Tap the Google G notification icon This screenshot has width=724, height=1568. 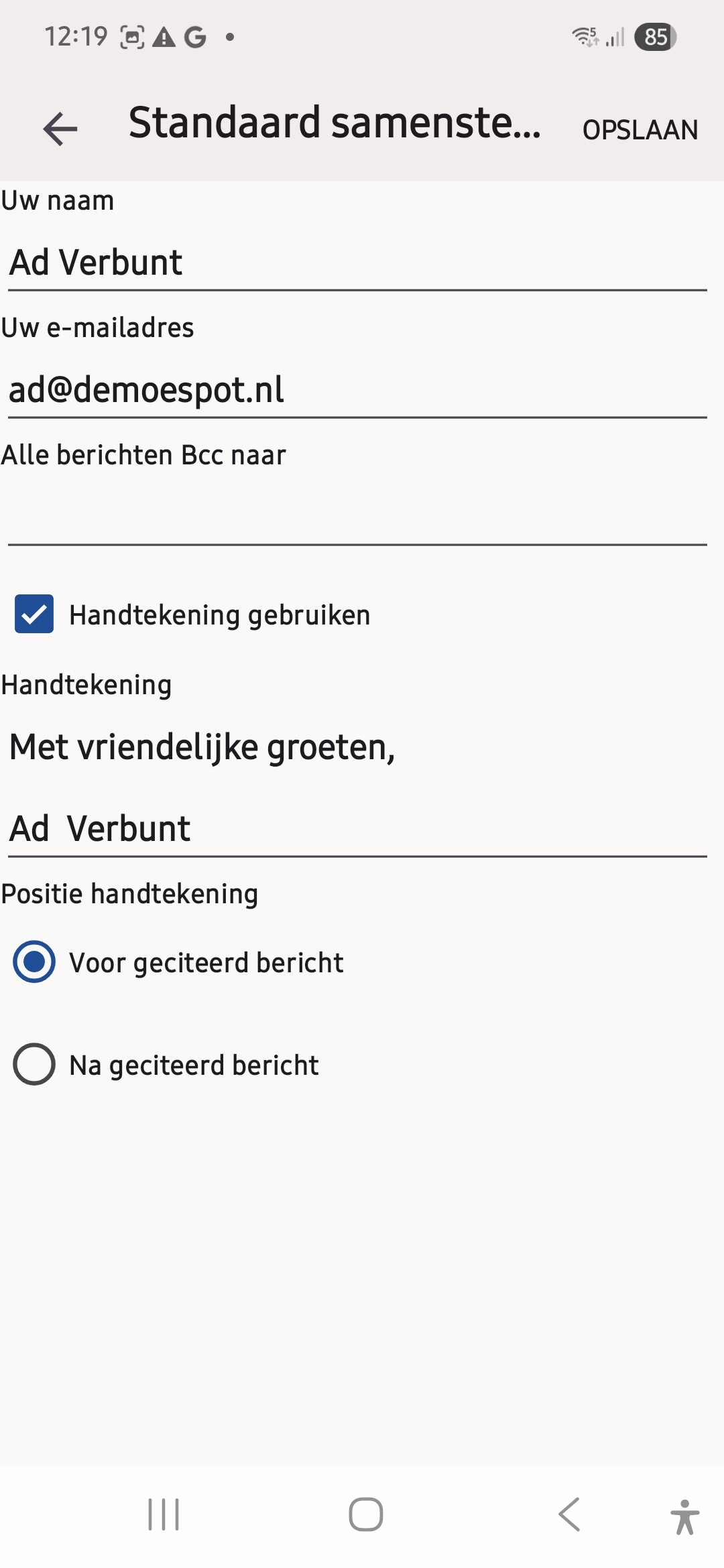pyautogui.click(x=195, y=37)
